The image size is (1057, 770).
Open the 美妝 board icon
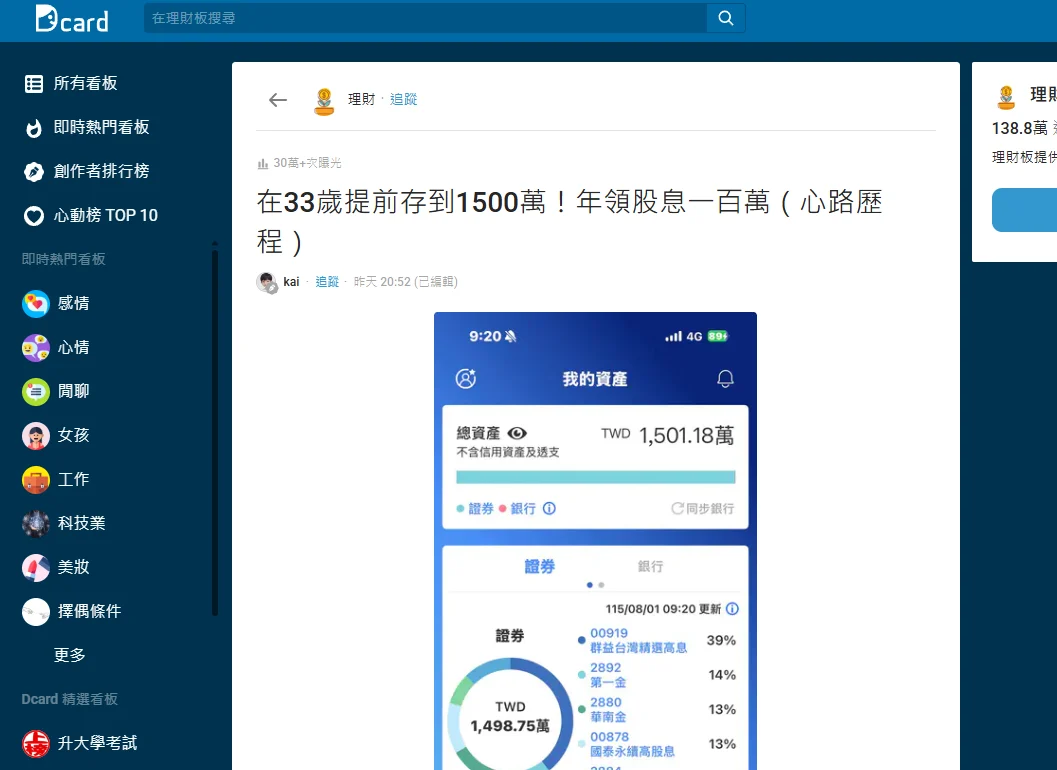coord(36,567)
